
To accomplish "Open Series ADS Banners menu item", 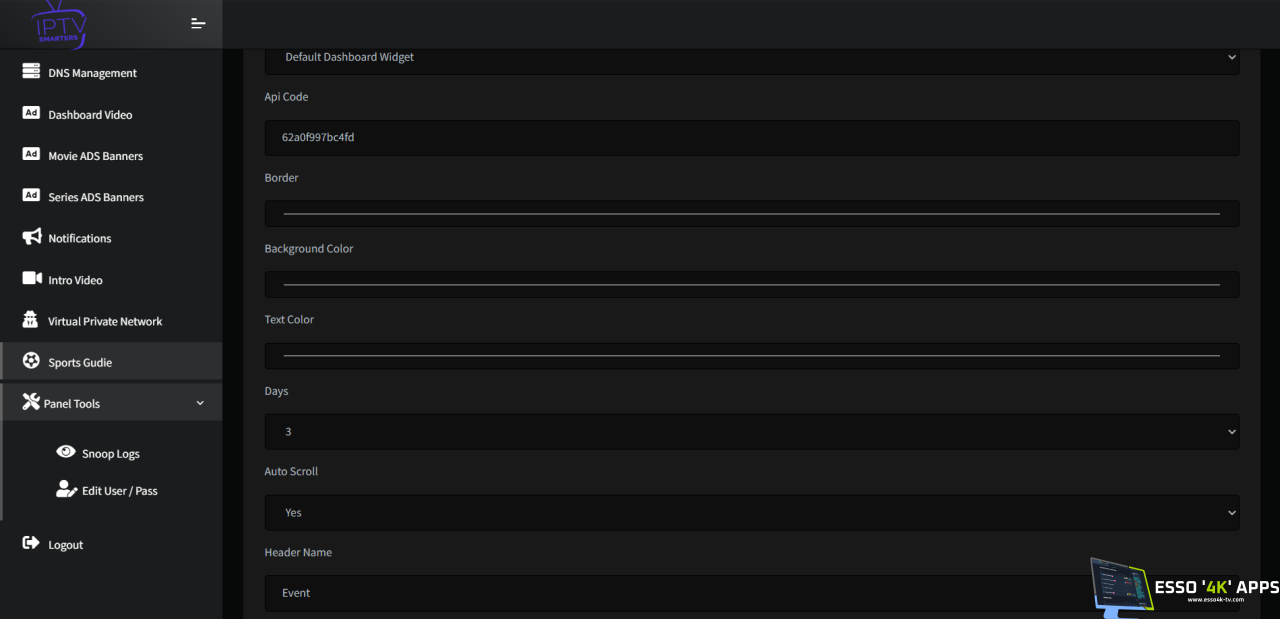I will tap(96, 197).
